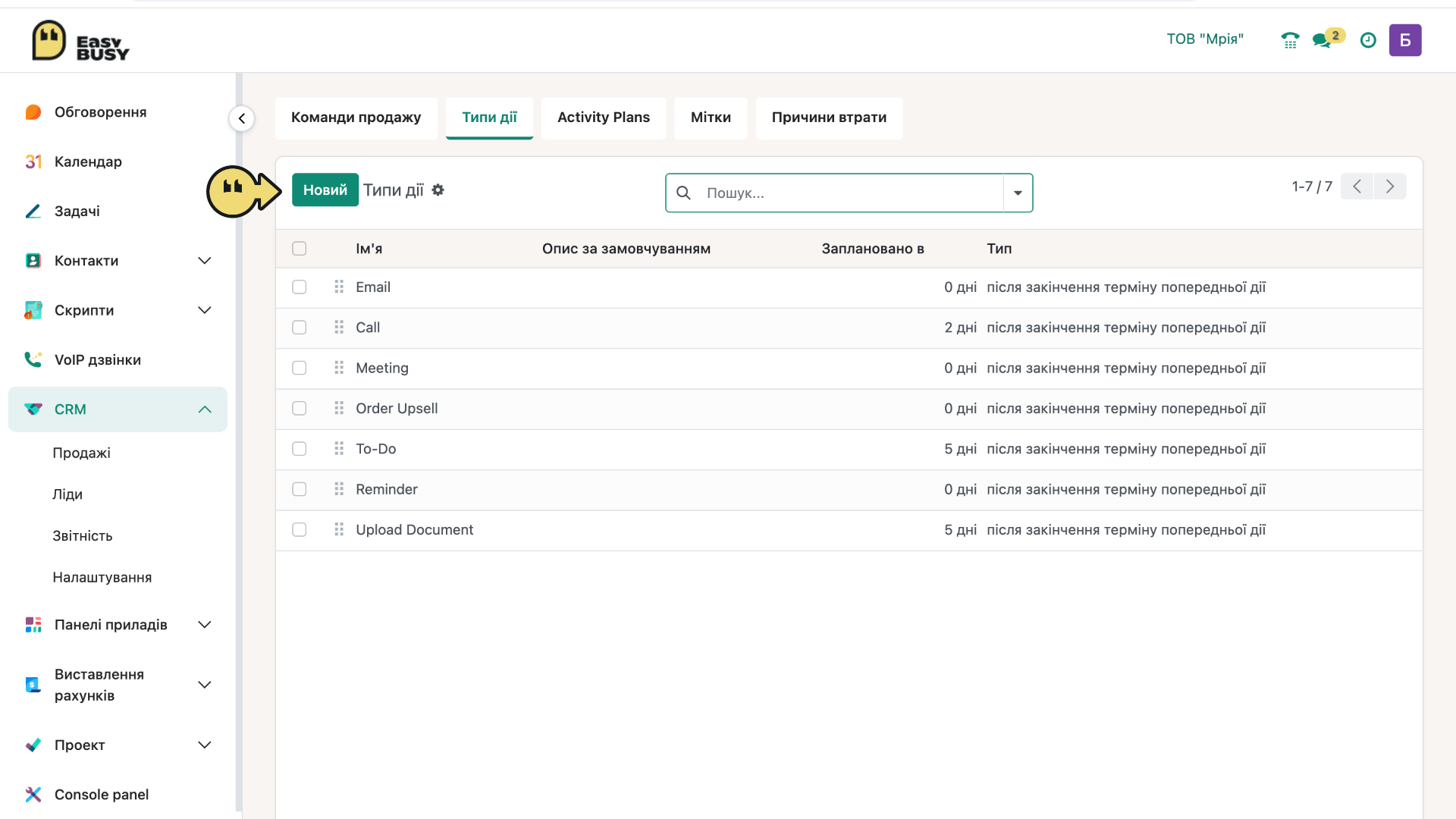
Task: Open Налаштування under CRM
Action: pos(102,578)
